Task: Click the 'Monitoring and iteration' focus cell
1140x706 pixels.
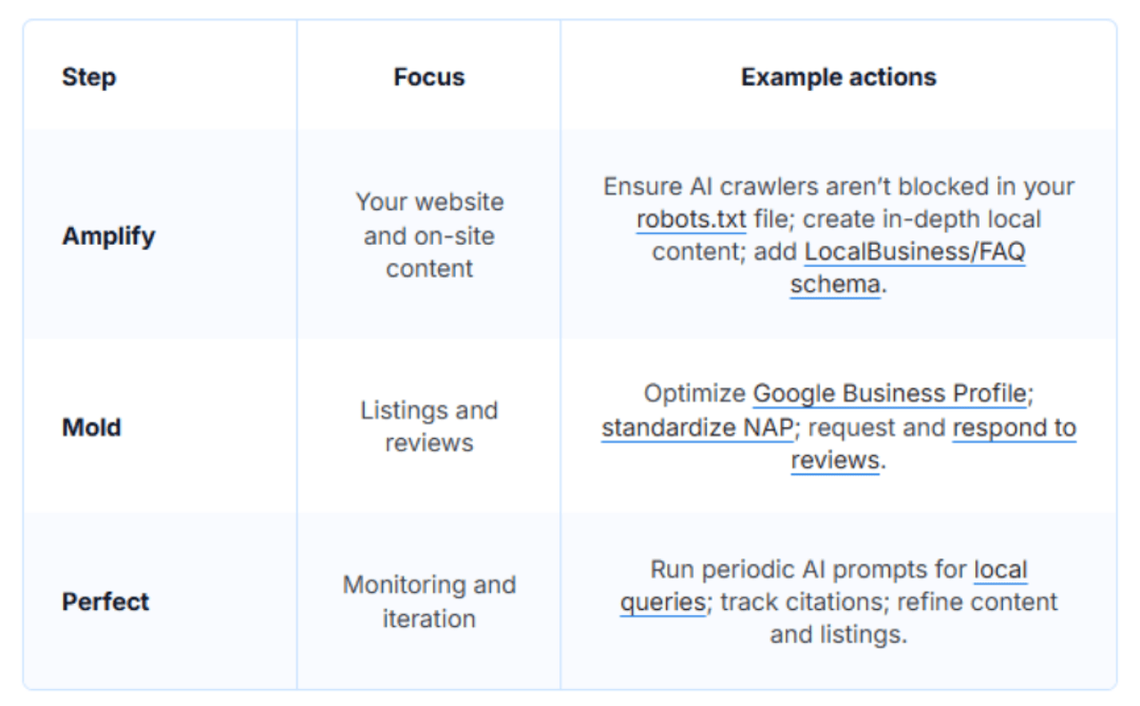Action: [x=429, y=601]
